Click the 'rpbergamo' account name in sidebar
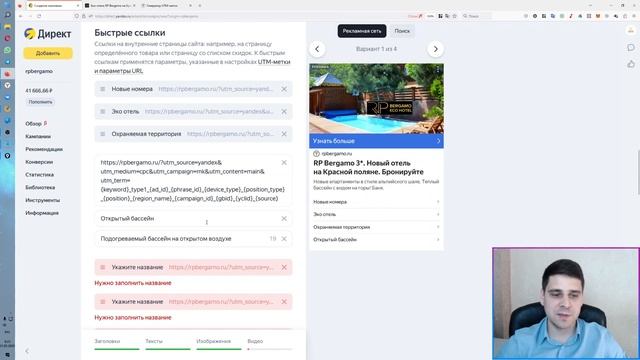Image resolution: width=640 pixels, height=360 pixels. pyautogui.click(x=39, y=71)
